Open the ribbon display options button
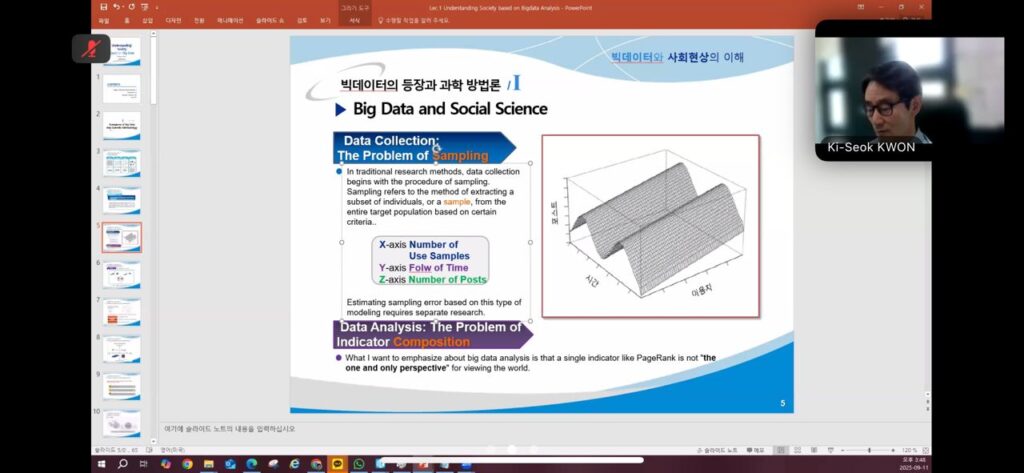The image size is (1024, 473). click(x=861, y=7)
